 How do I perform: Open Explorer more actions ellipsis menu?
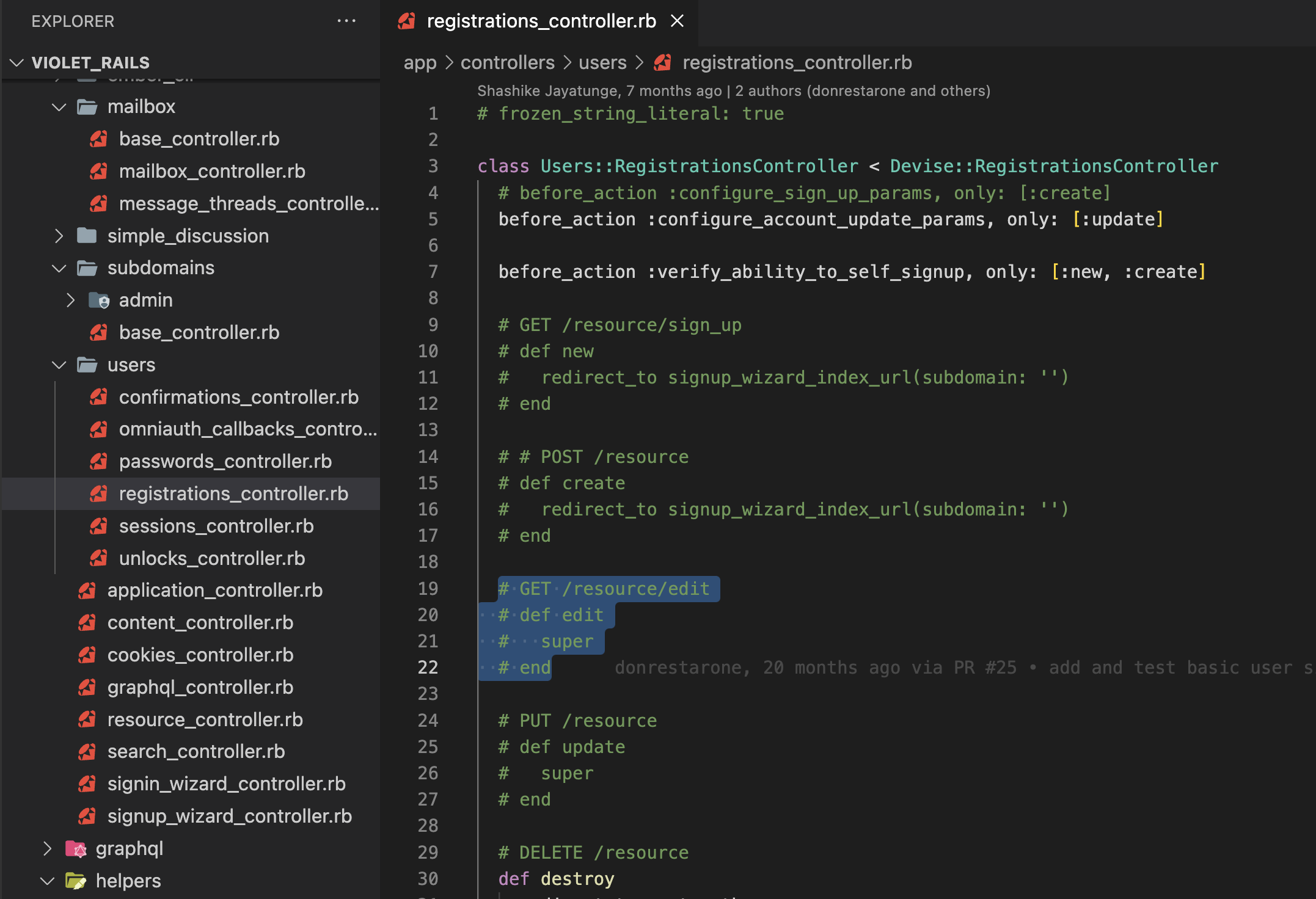[346, 21]
